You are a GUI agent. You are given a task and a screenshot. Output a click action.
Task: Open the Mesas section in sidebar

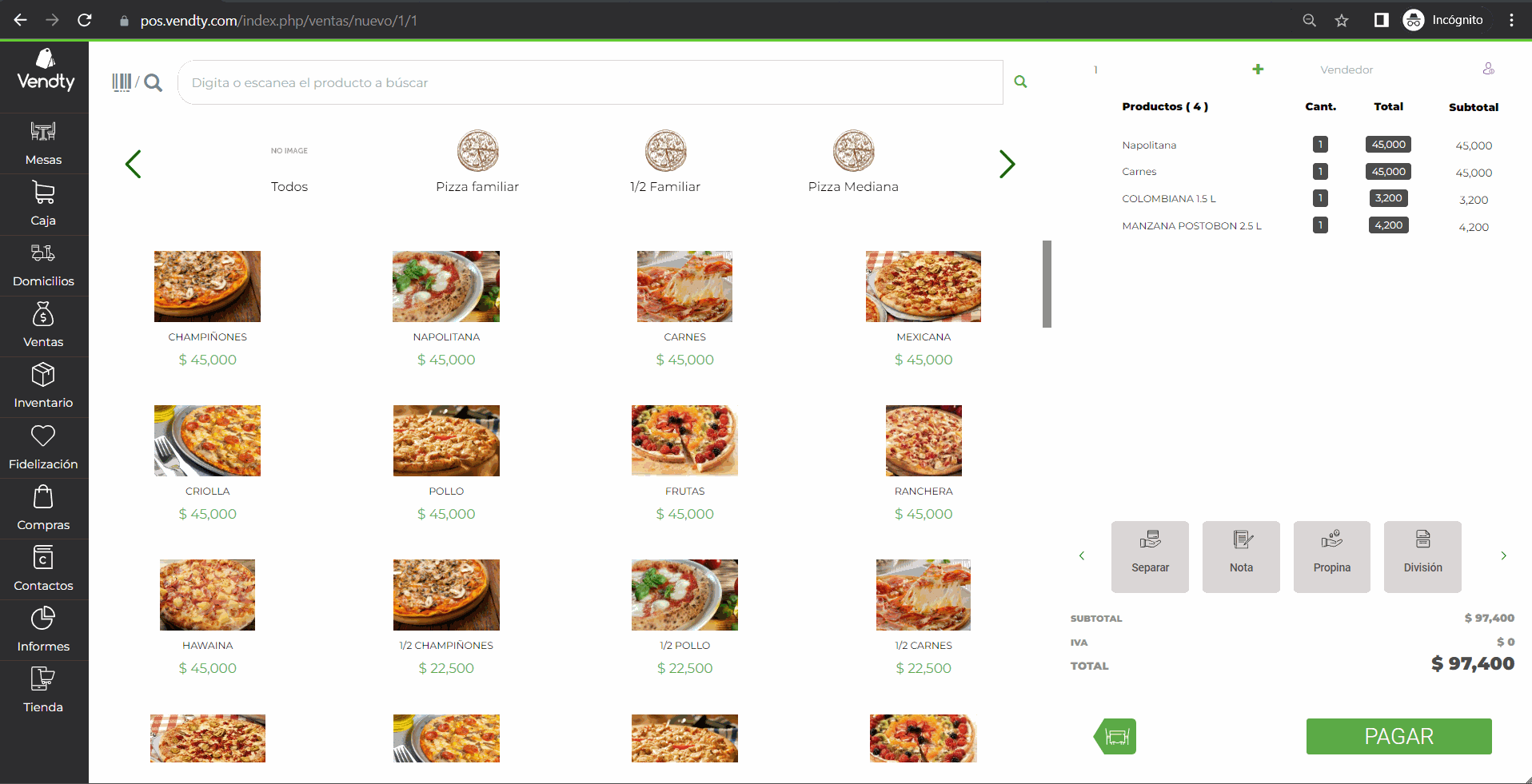click(x=43, y=143)
